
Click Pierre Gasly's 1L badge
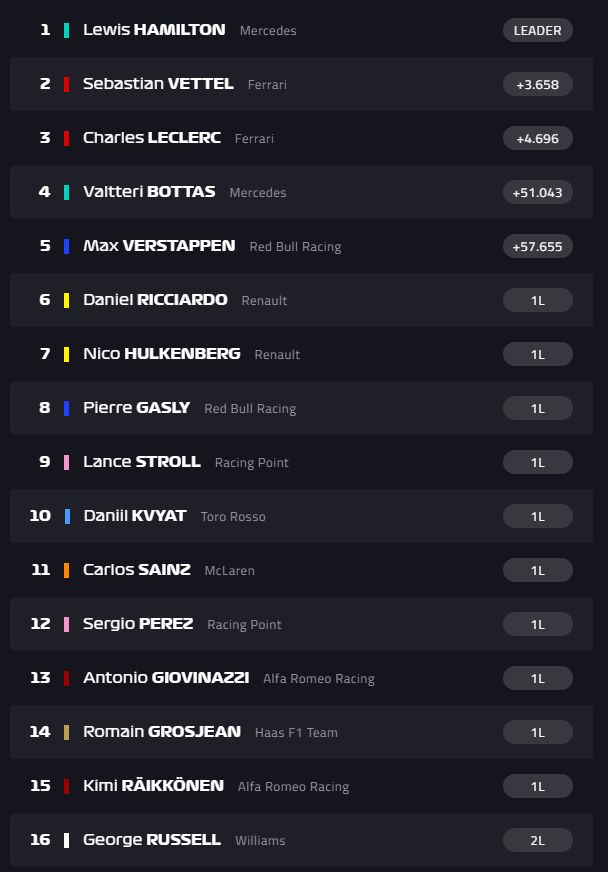click(537, 408)
